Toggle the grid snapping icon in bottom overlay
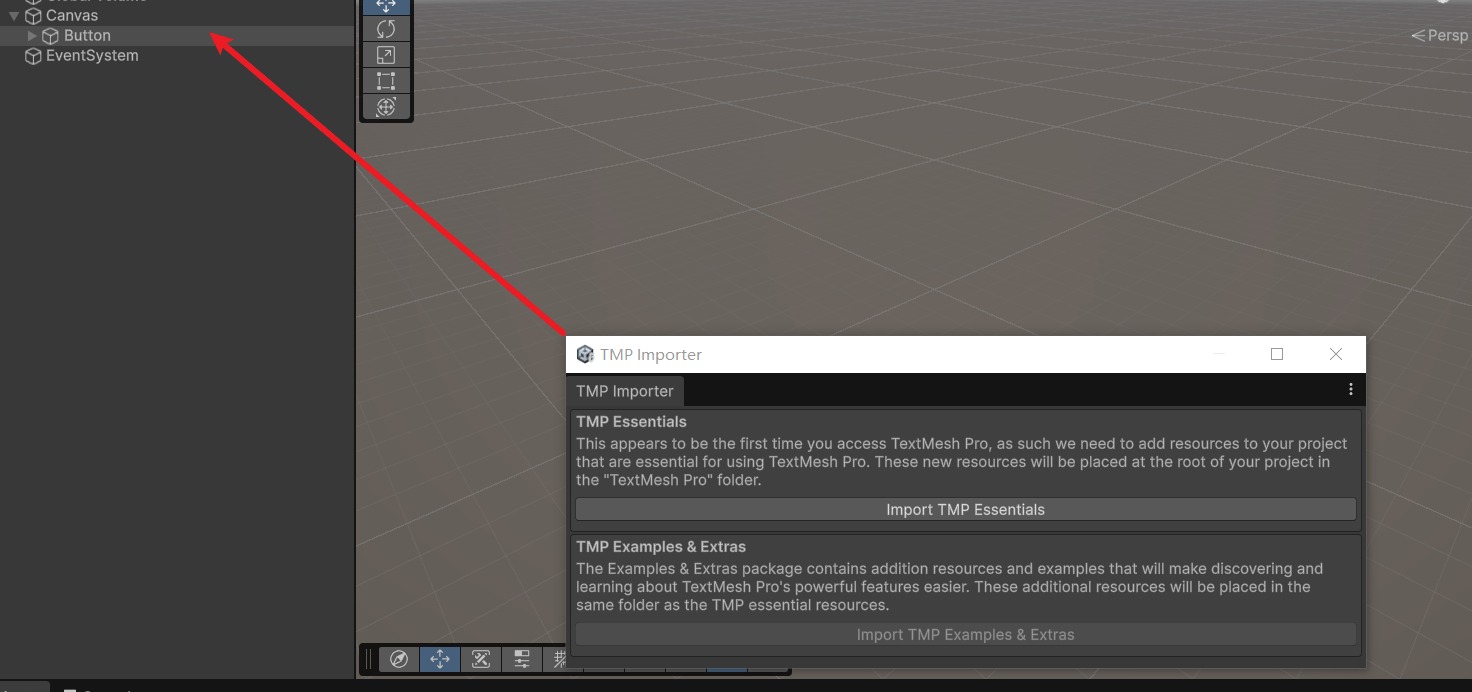This screenshot has height=692, width=1472. click(560, 658)
